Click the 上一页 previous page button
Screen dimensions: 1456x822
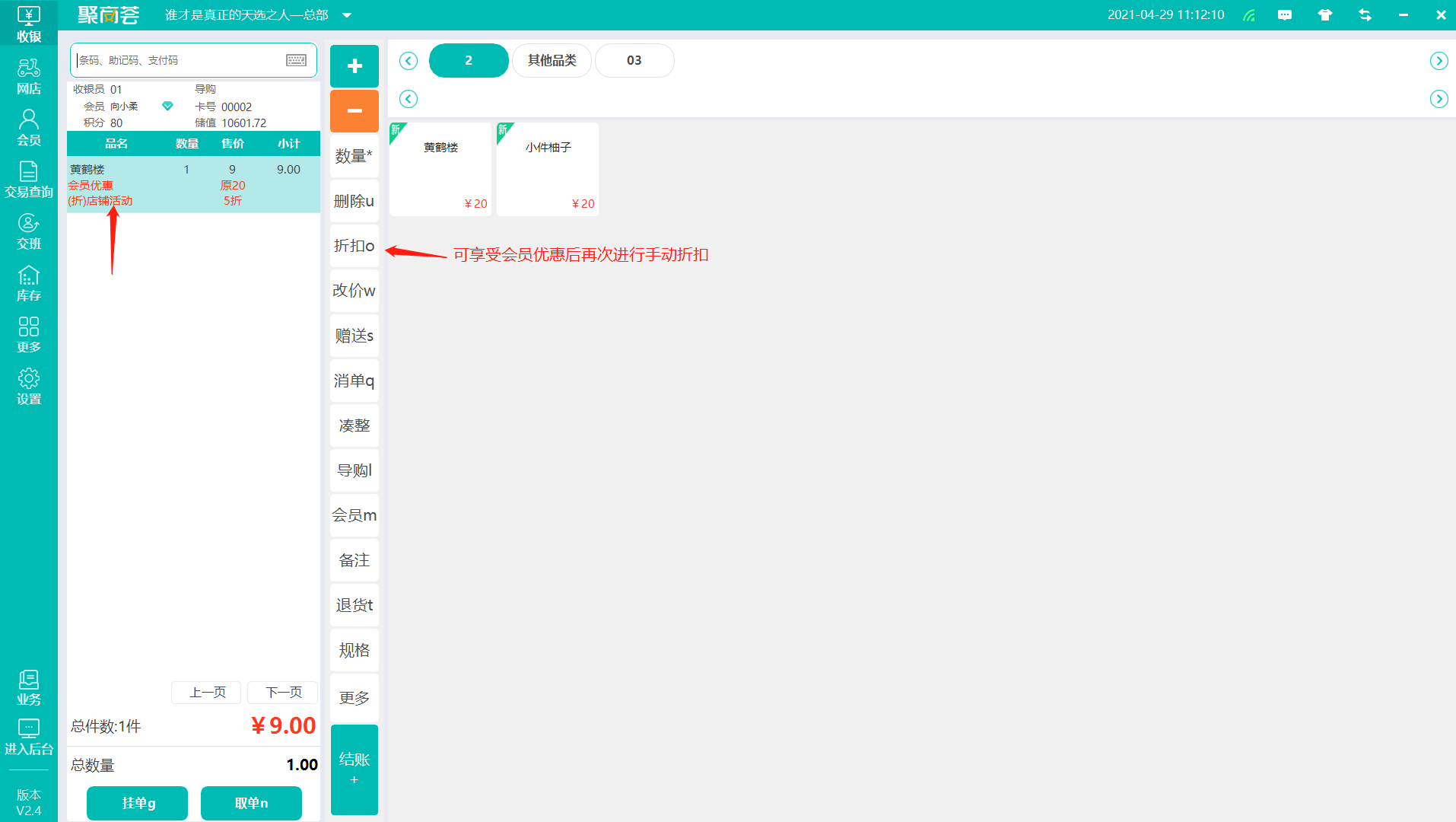pos(206,693)
